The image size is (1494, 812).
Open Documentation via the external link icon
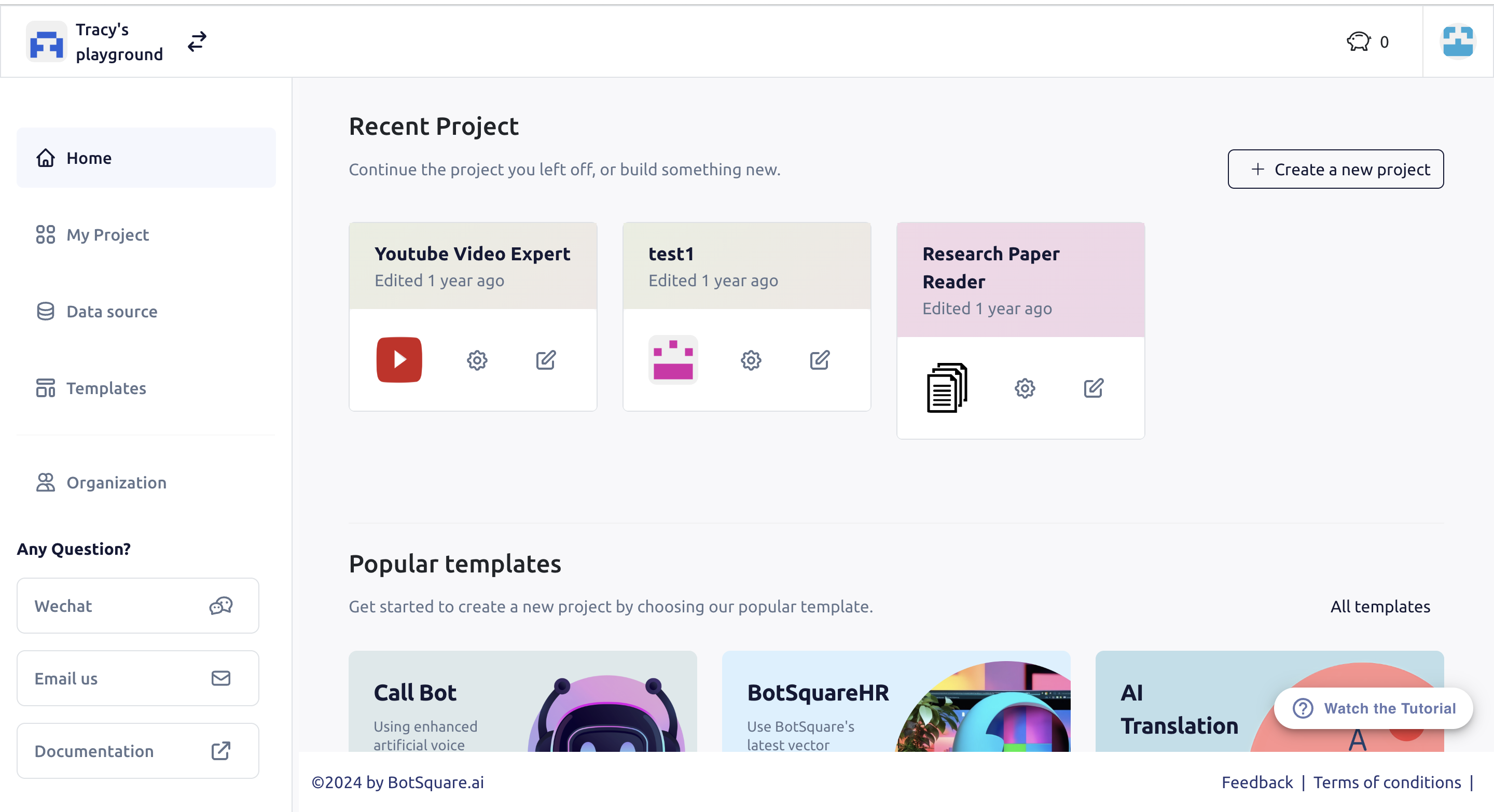220,751
